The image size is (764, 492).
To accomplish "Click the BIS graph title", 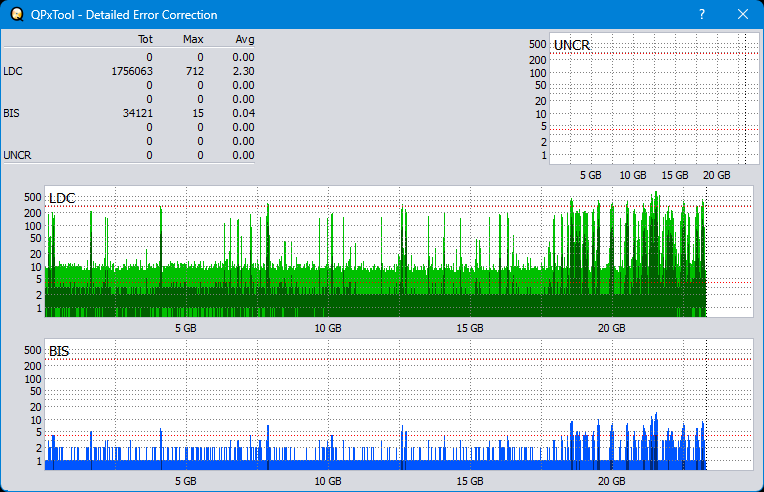I will pos(59,351).
